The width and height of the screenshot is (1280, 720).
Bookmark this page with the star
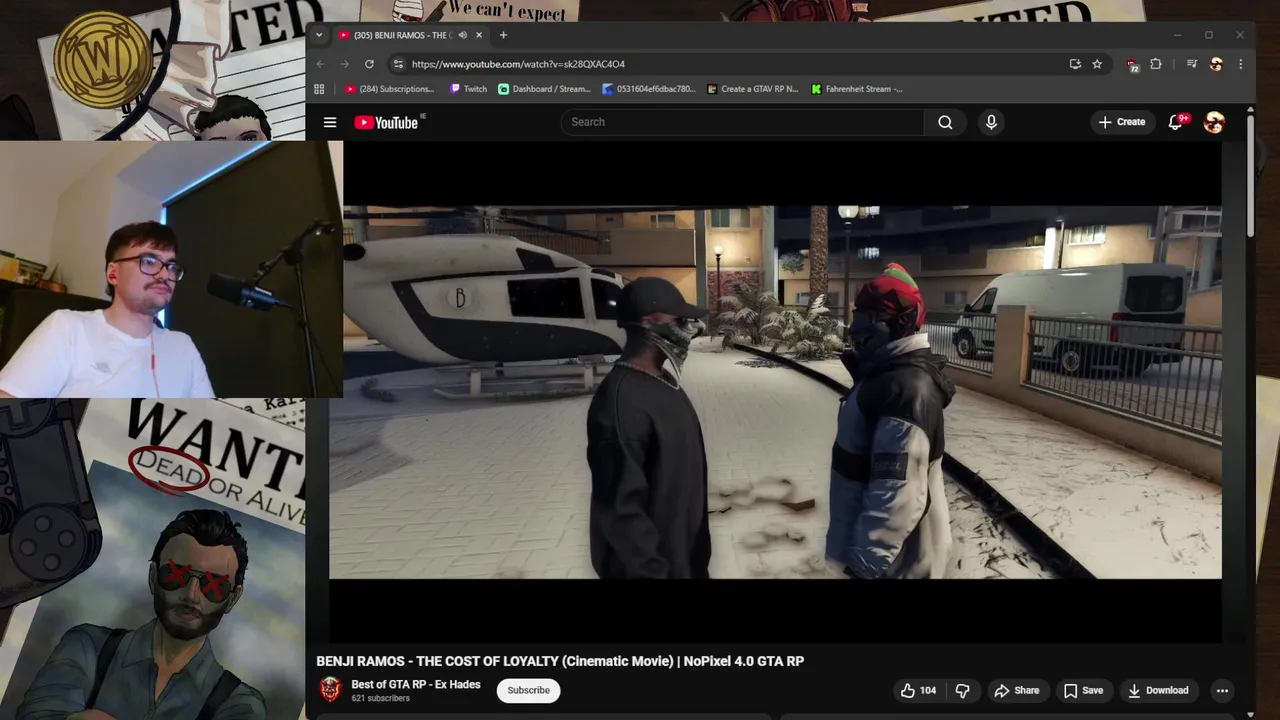pyautogui.click(x=1097, y=64)
